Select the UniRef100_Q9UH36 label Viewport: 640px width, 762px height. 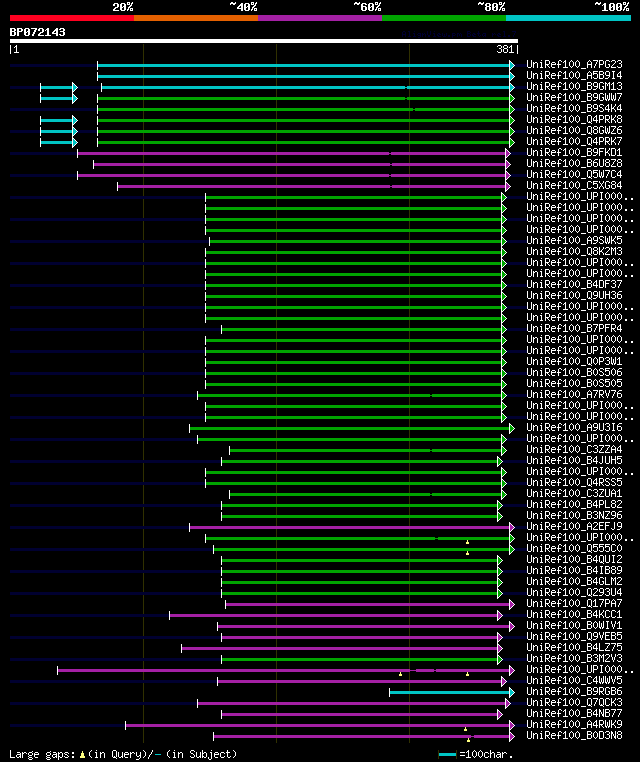click(x=574, y=295)
